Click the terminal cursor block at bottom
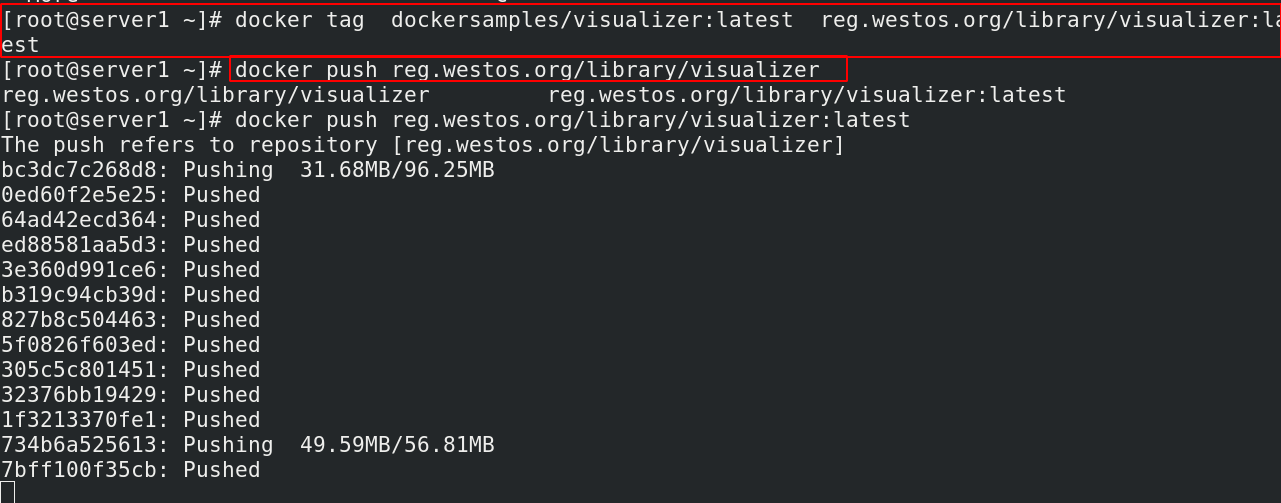The height and width of the screenshot is (503, 1281). [8, 492]
